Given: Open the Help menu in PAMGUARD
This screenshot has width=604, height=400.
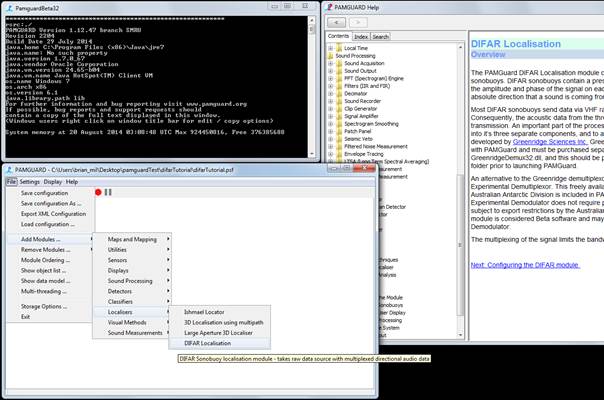Looking at the screenshot, I should tap(72, 182).
